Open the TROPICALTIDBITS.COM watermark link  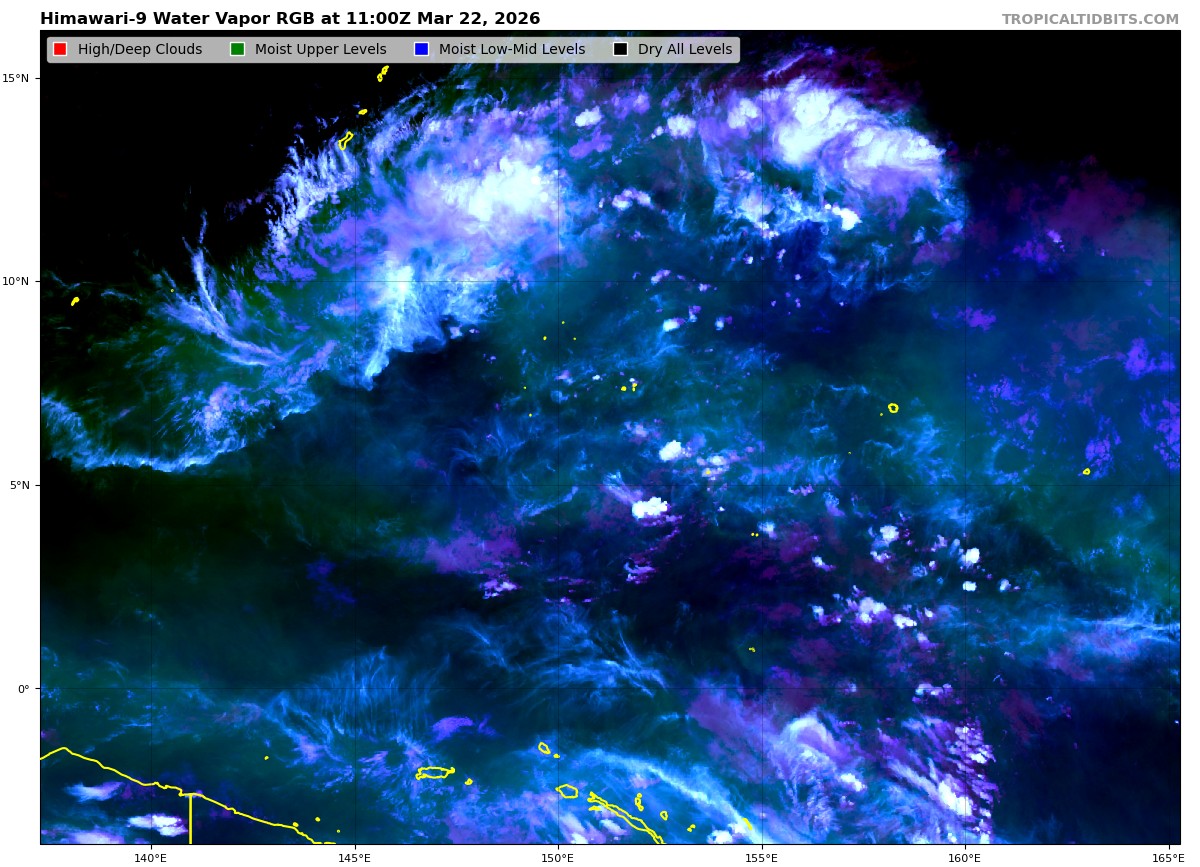point(1090,20)
